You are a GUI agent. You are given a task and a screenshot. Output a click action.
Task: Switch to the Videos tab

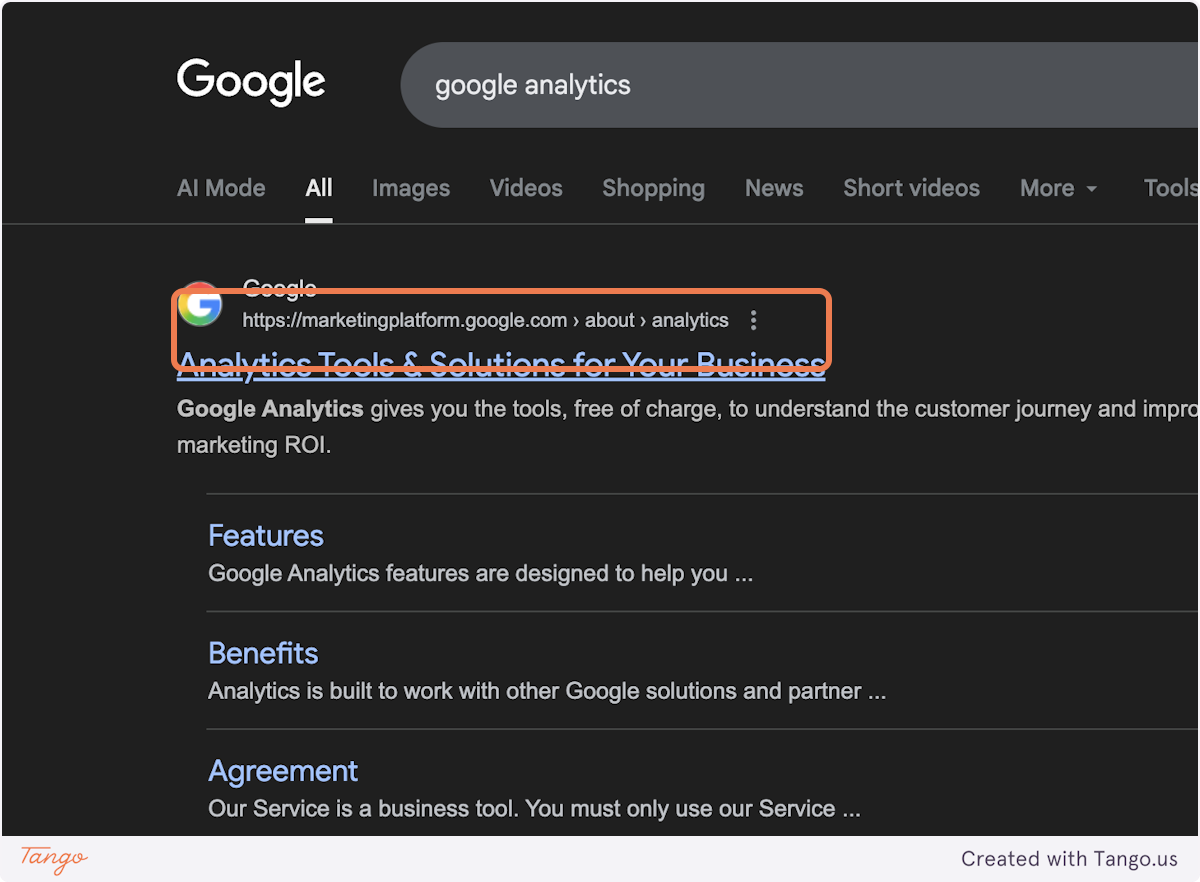click(526, 188)
